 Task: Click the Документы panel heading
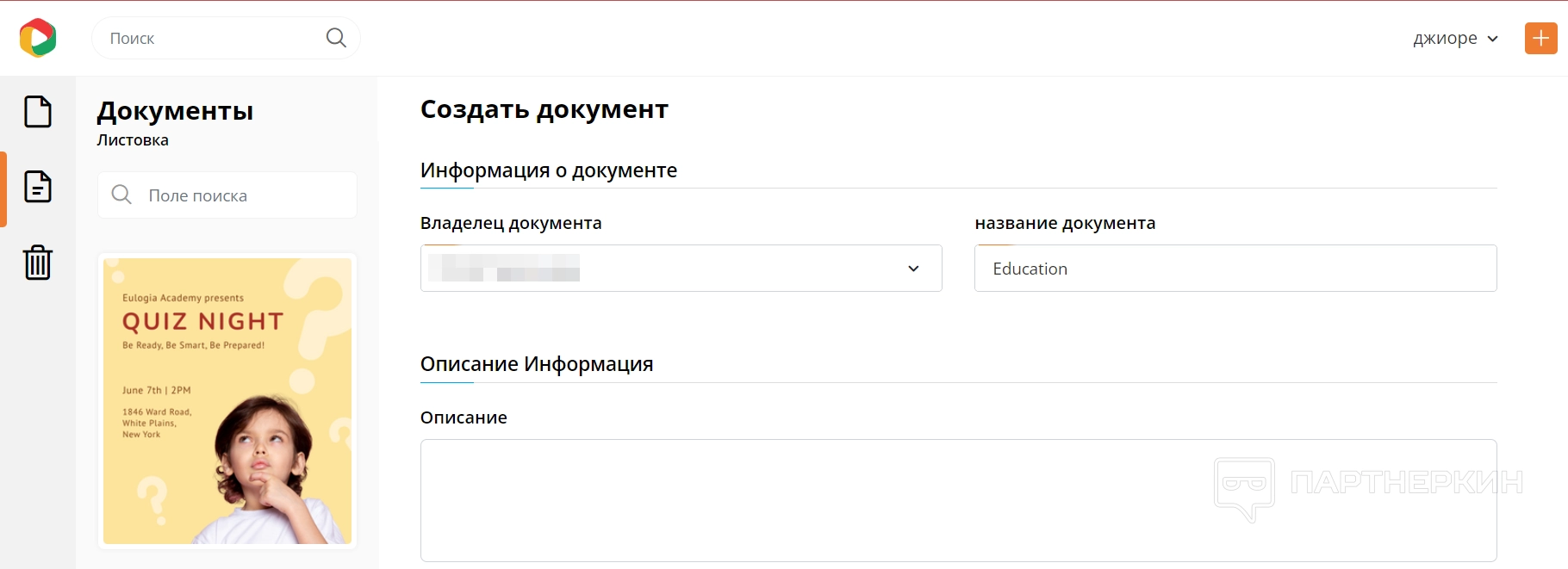175,111
